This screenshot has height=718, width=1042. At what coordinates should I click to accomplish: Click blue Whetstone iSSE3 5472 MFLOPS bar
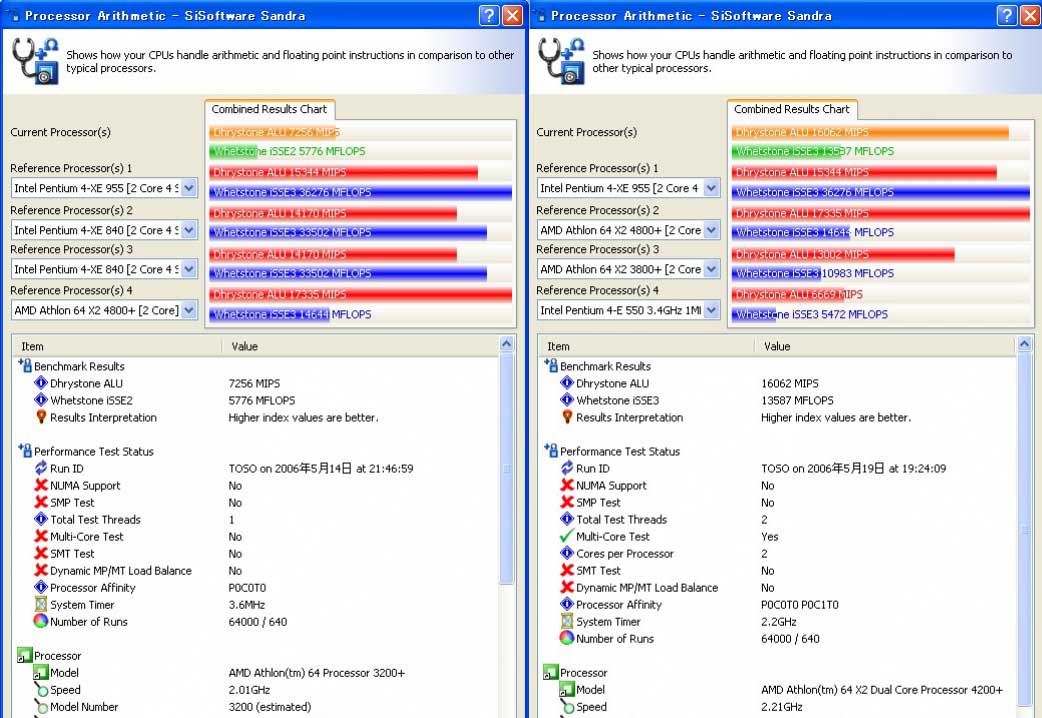[x=754, y=314]
